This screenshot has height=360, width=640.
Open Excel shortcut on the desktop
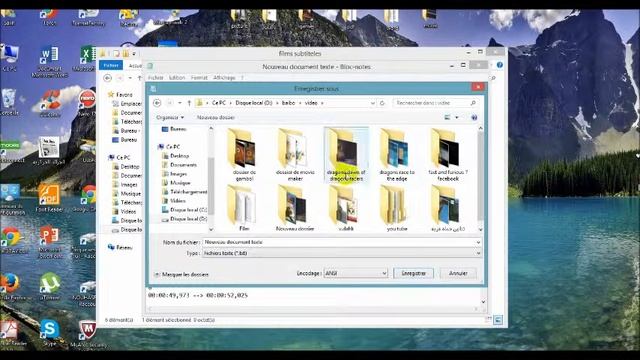[x=87, y=59]
